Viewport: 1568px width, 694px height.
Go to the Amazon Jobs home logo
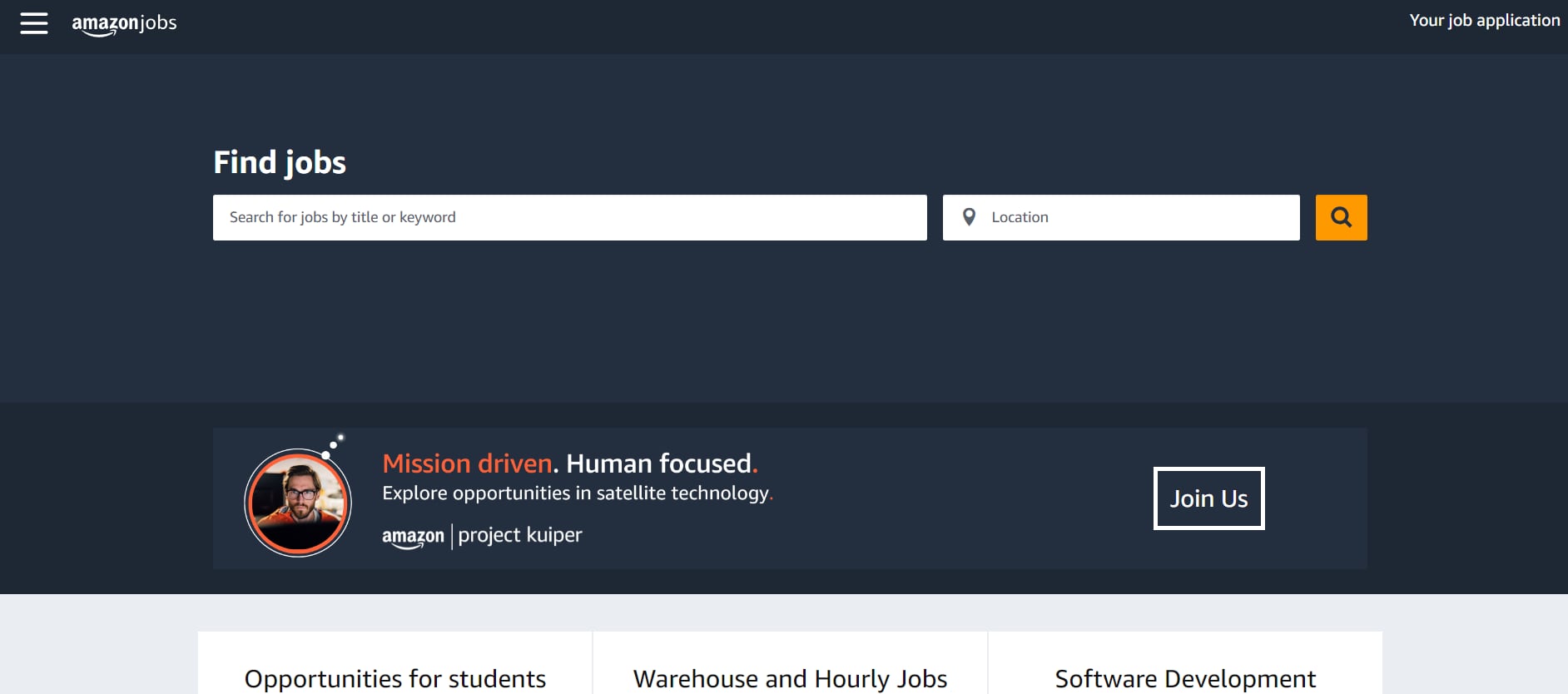point(124,24)
